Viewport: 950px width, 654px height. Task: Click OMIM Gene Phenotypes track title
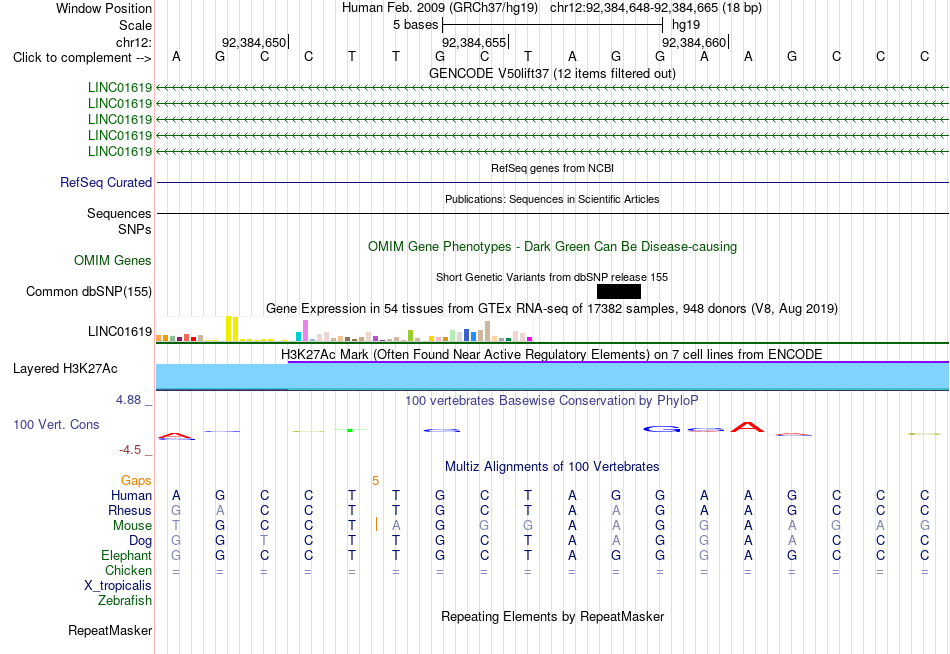click(552, 247)
